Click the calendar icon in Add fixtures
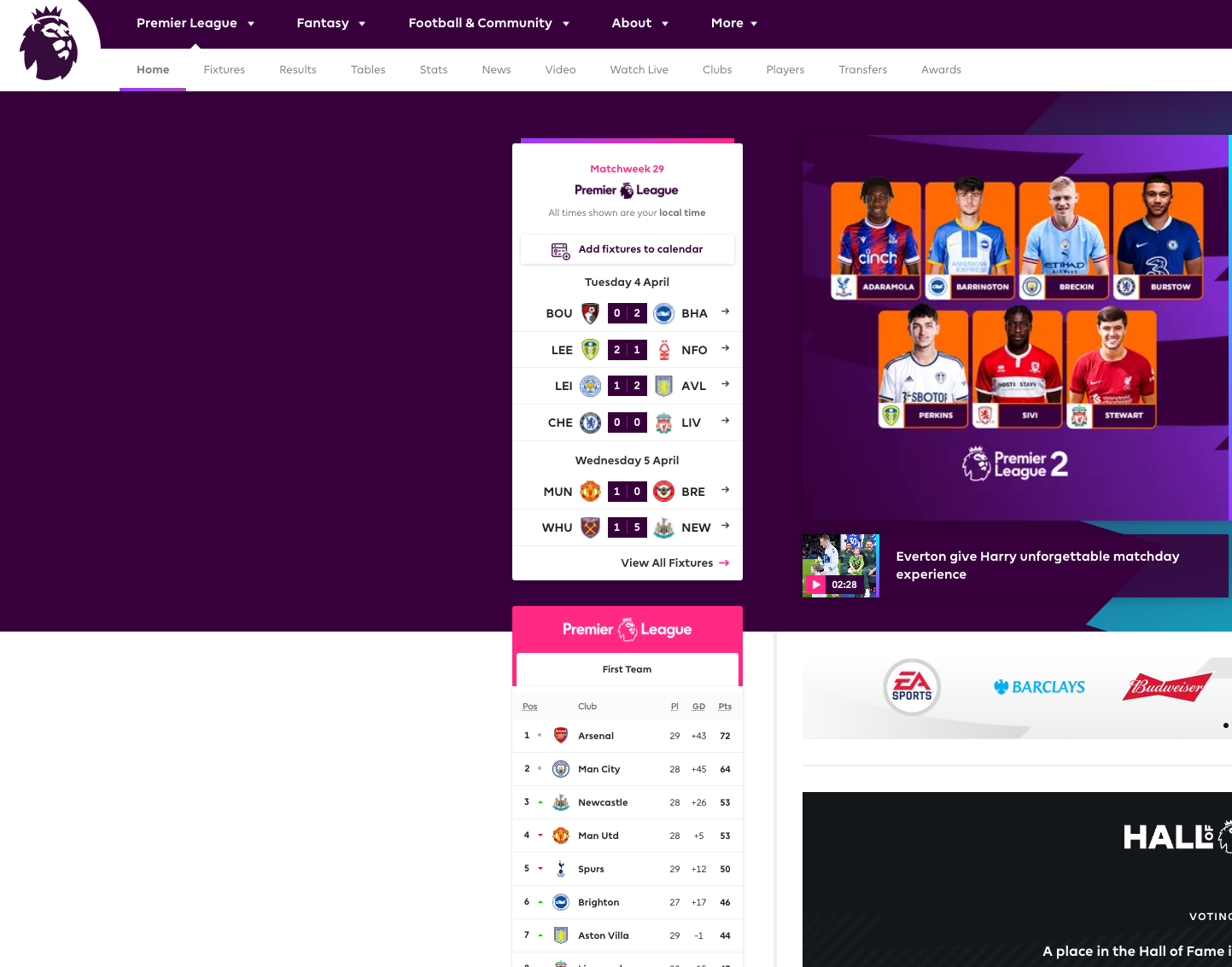Image resolution: width=1232 pixels, height=967 pixels. coord(560,250)
